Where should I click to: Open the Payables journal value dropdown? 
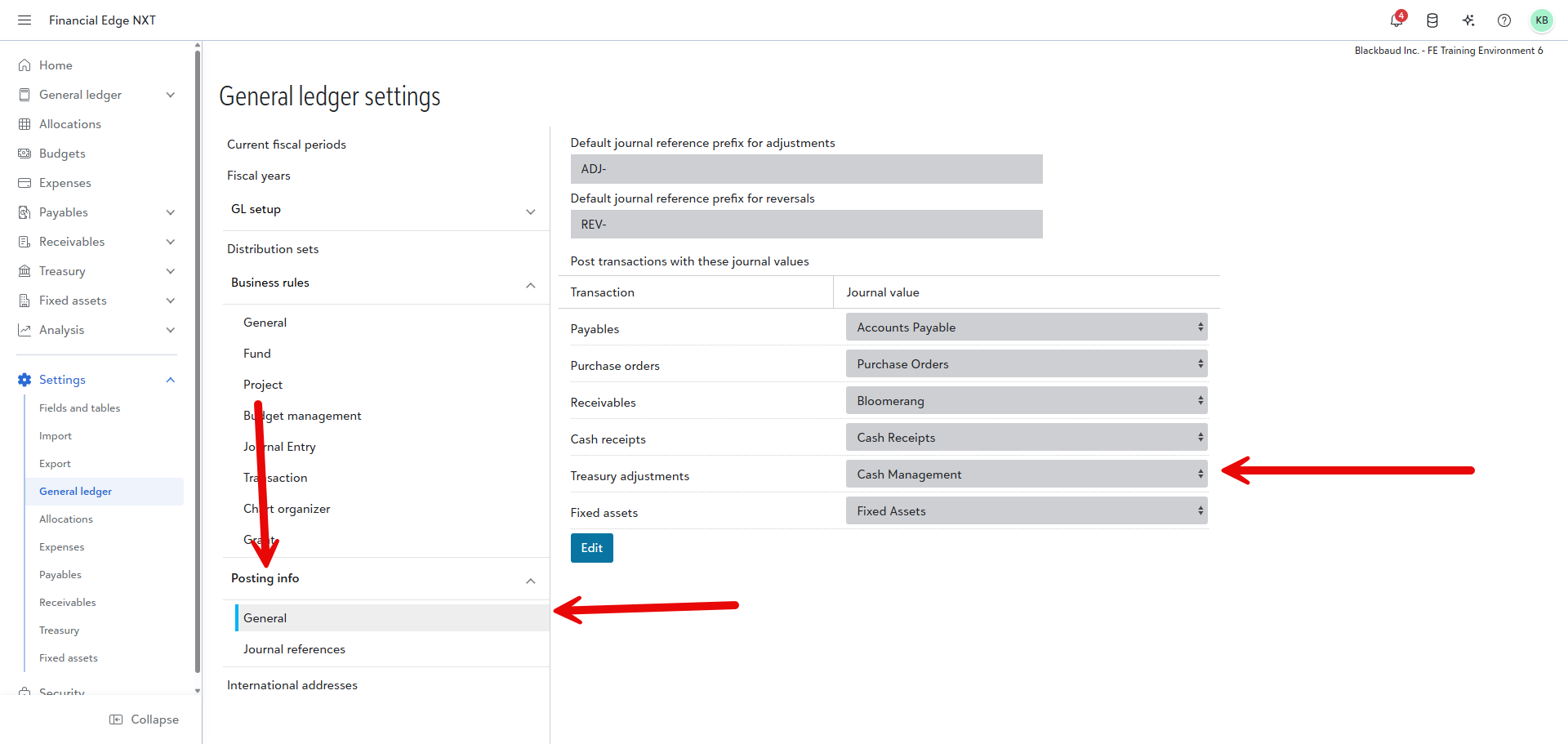pos(1027,327)
